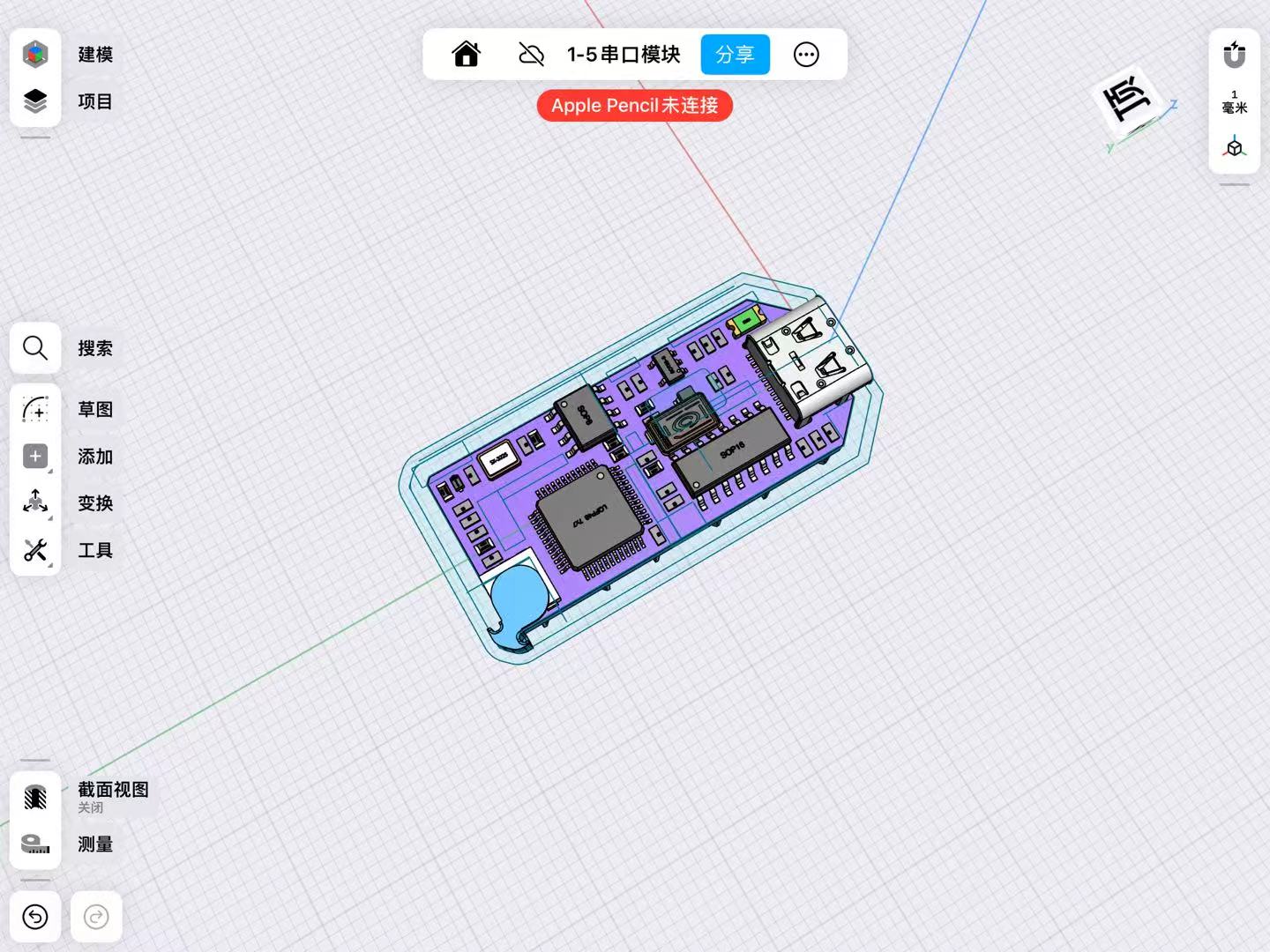Select the 草图 sketch tool icon
The height and width of the screenshot is (952, 1270).
pos(35,409)
